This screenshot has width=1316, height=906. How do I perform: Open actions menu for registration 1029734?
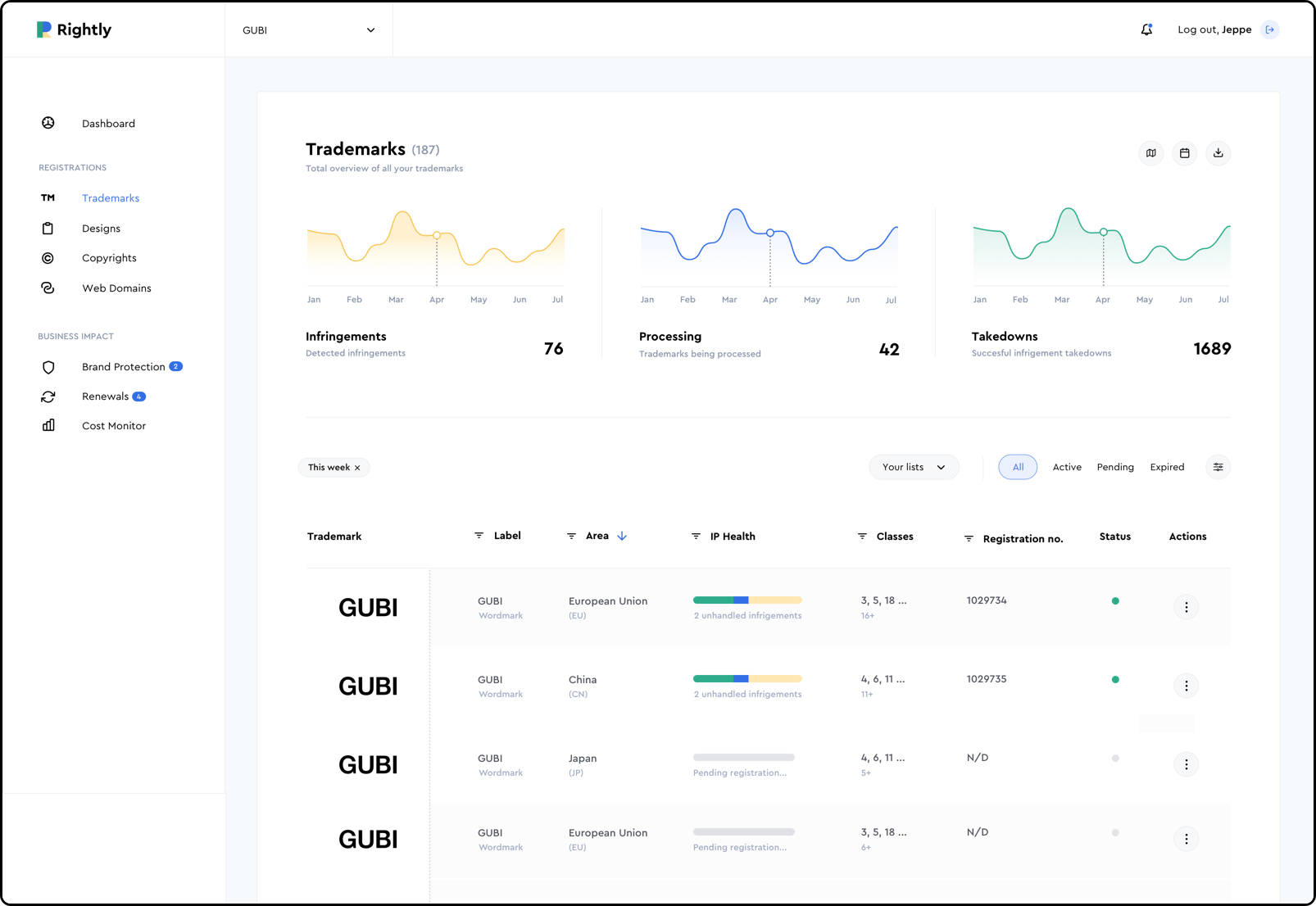click(x=1187, y=607)
